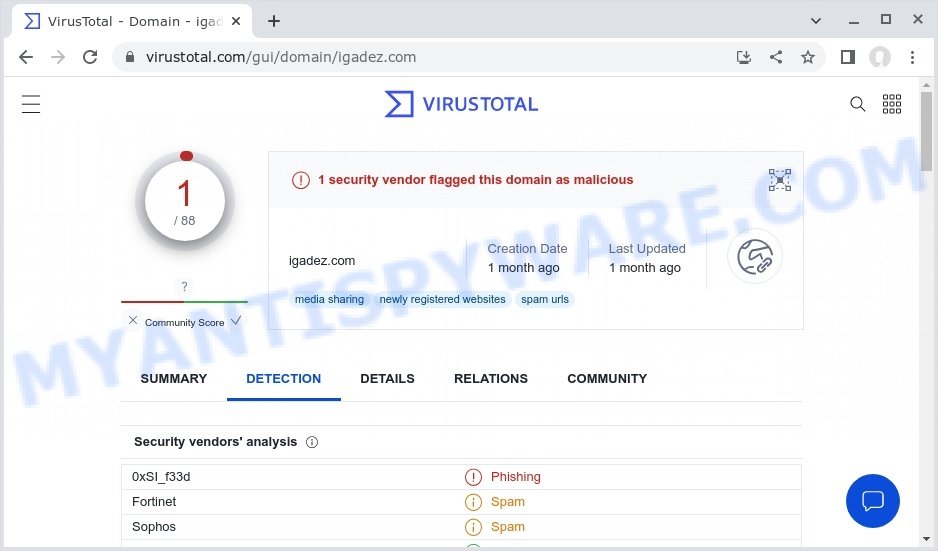This screenshot has height=551, width=938.
Task: Select the DETECTION tab
Action: pyautogui.click(x=284, y=379)
